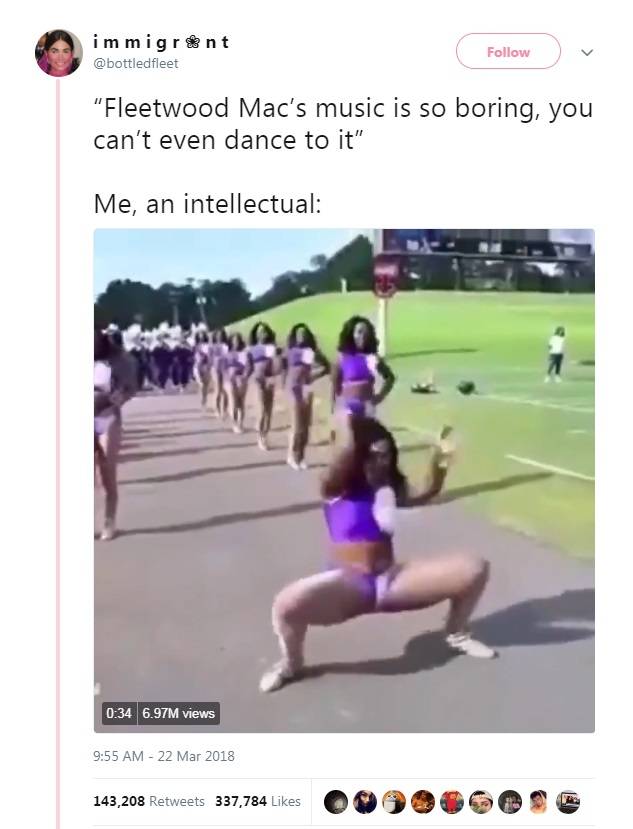Open fifth liker avatar in the row
This screenshot has height=829, width=633.
[x=452, y=802]
